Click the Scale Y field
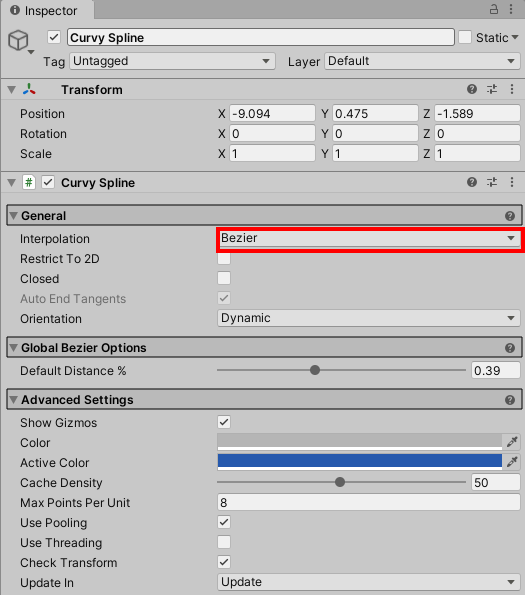 (375, 154)
